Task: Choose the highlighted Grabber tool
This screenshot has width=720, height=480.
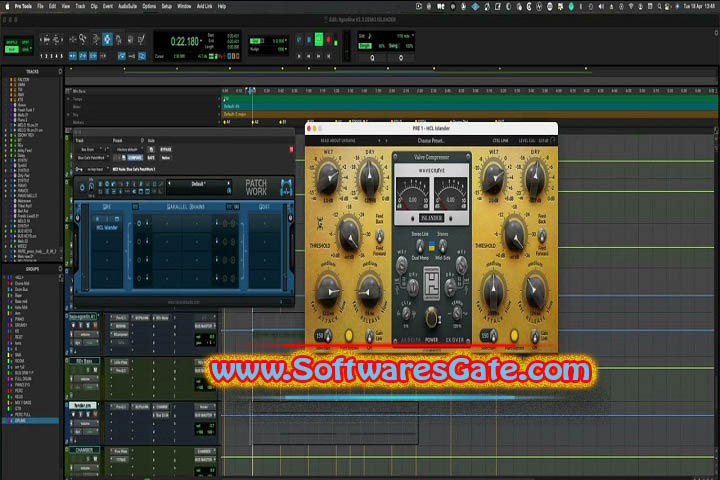Action: (107, 40)
